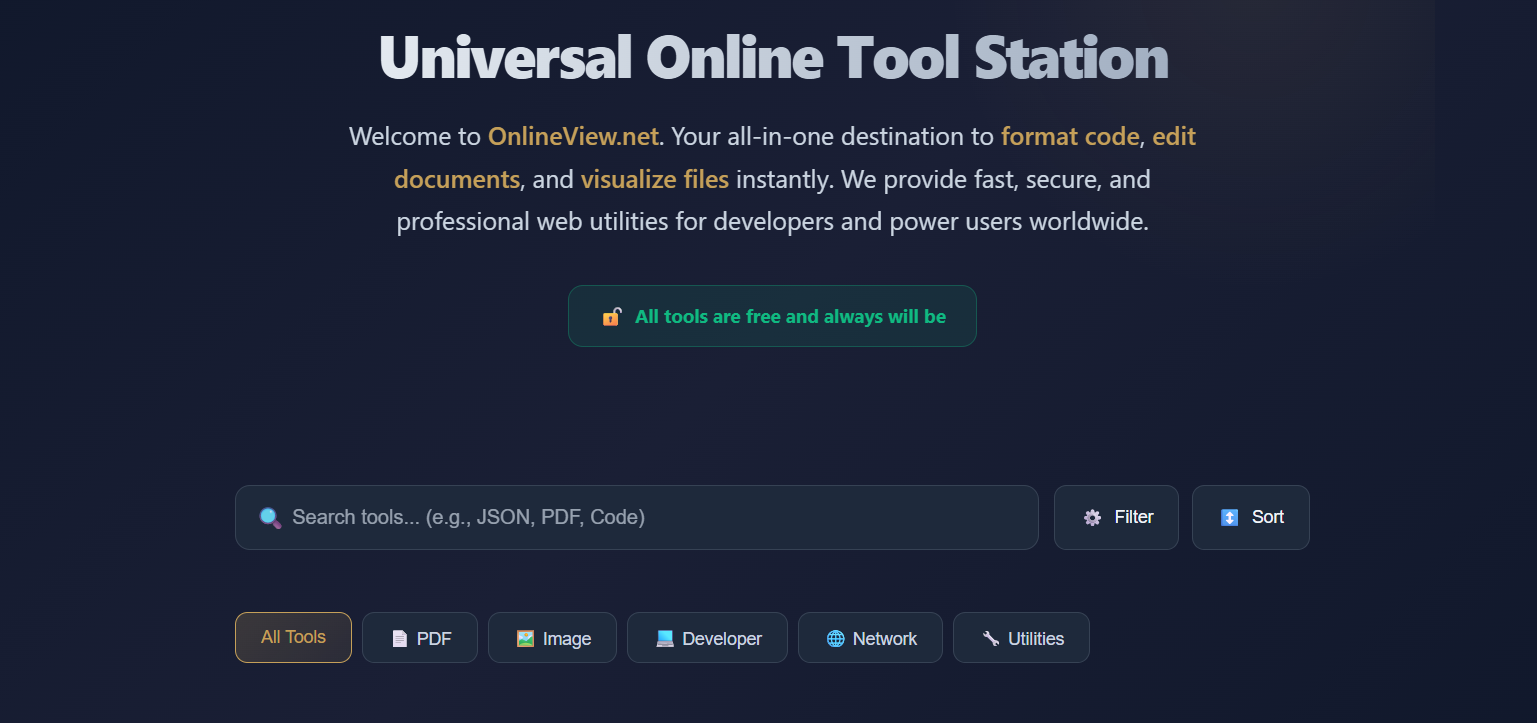Click the globe icon on Network category
This screenshot has width=1537, height=723.
(835, 639)
